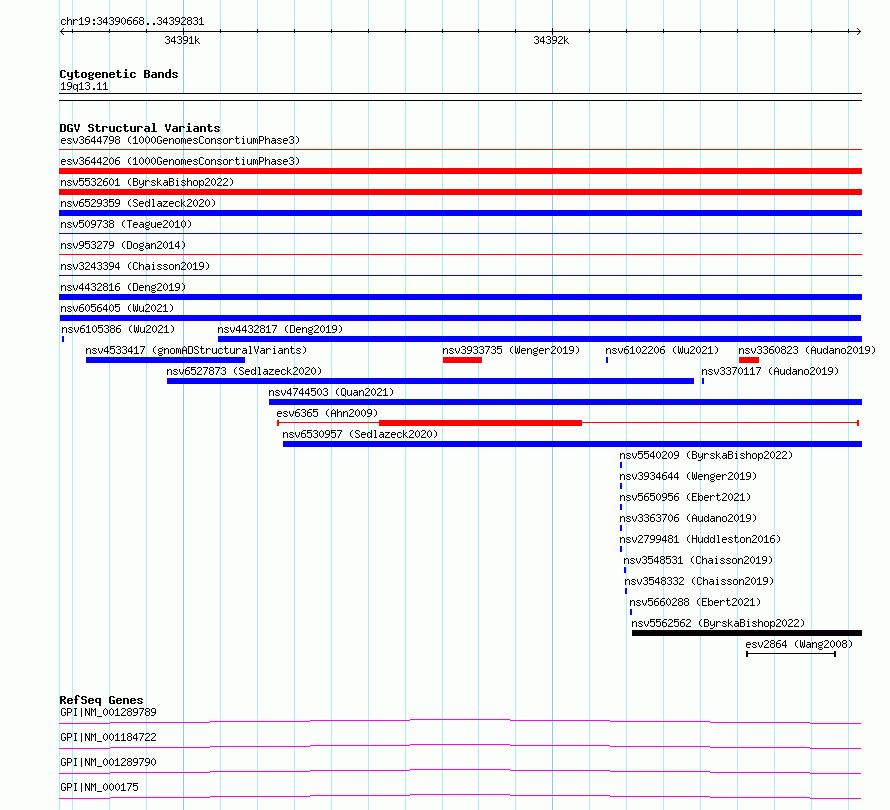Open the nsv3370117 (Audano2019) variant label
The image size is (890, 810).
770,371
